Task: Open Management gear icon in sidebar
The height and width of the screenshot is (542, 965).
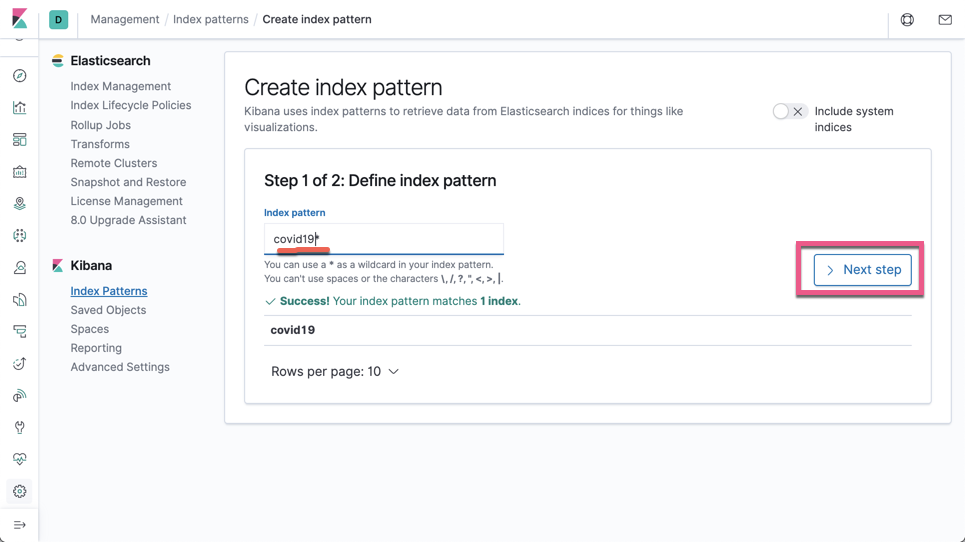Action: pyautogui.click(x=20, y=492)
